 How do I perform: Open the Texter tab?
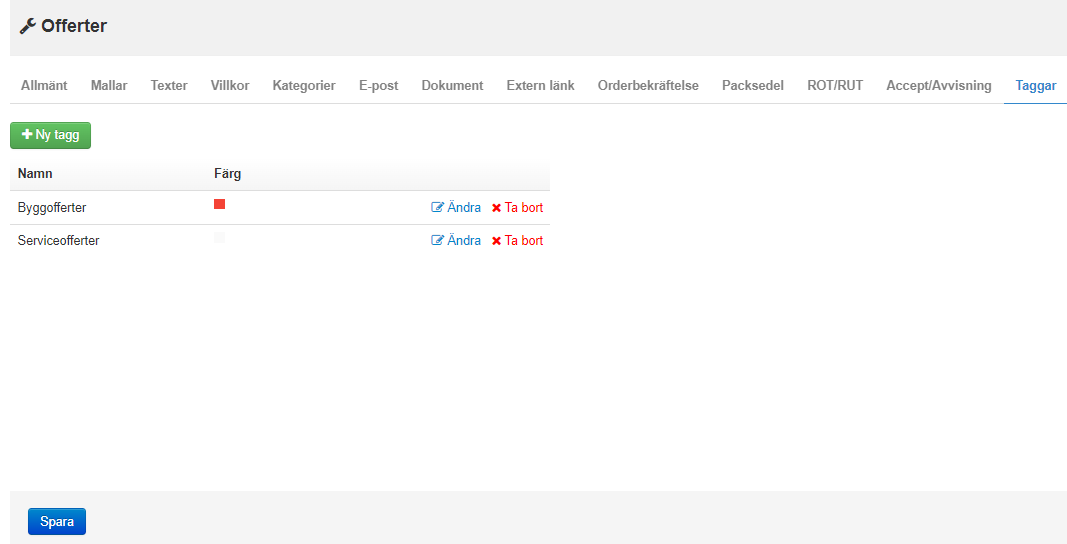coord(169,86)
